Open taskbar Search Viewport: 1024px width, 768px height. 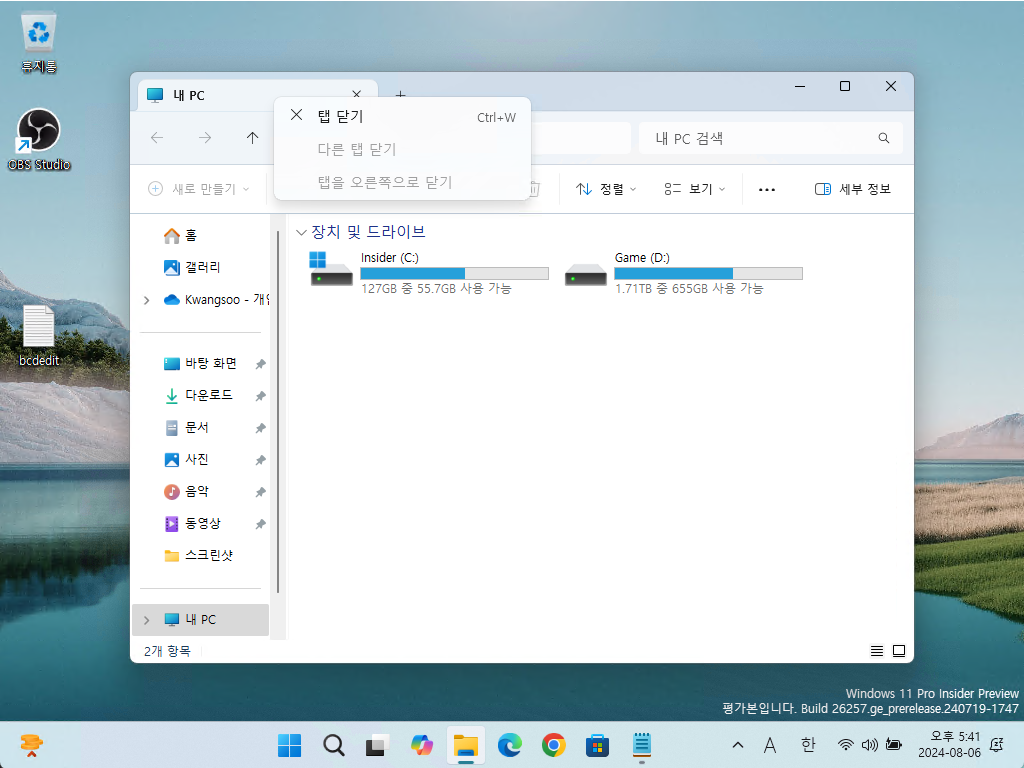tap(334, 744)
